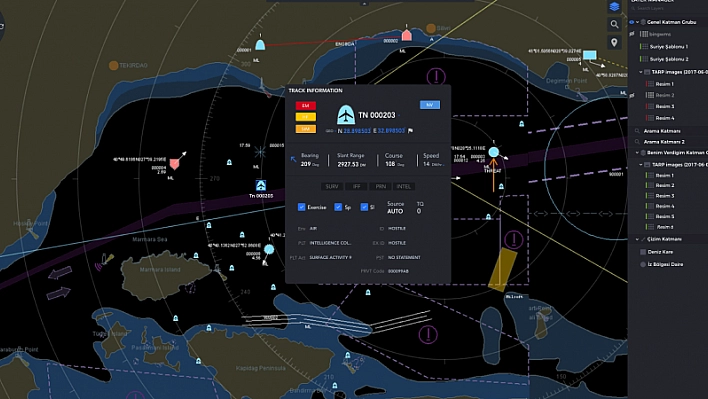This screenshot has height=399, width=708.
Task: Select the Tn 000203 aircraft track on map
Action: (x=261, y=186)
